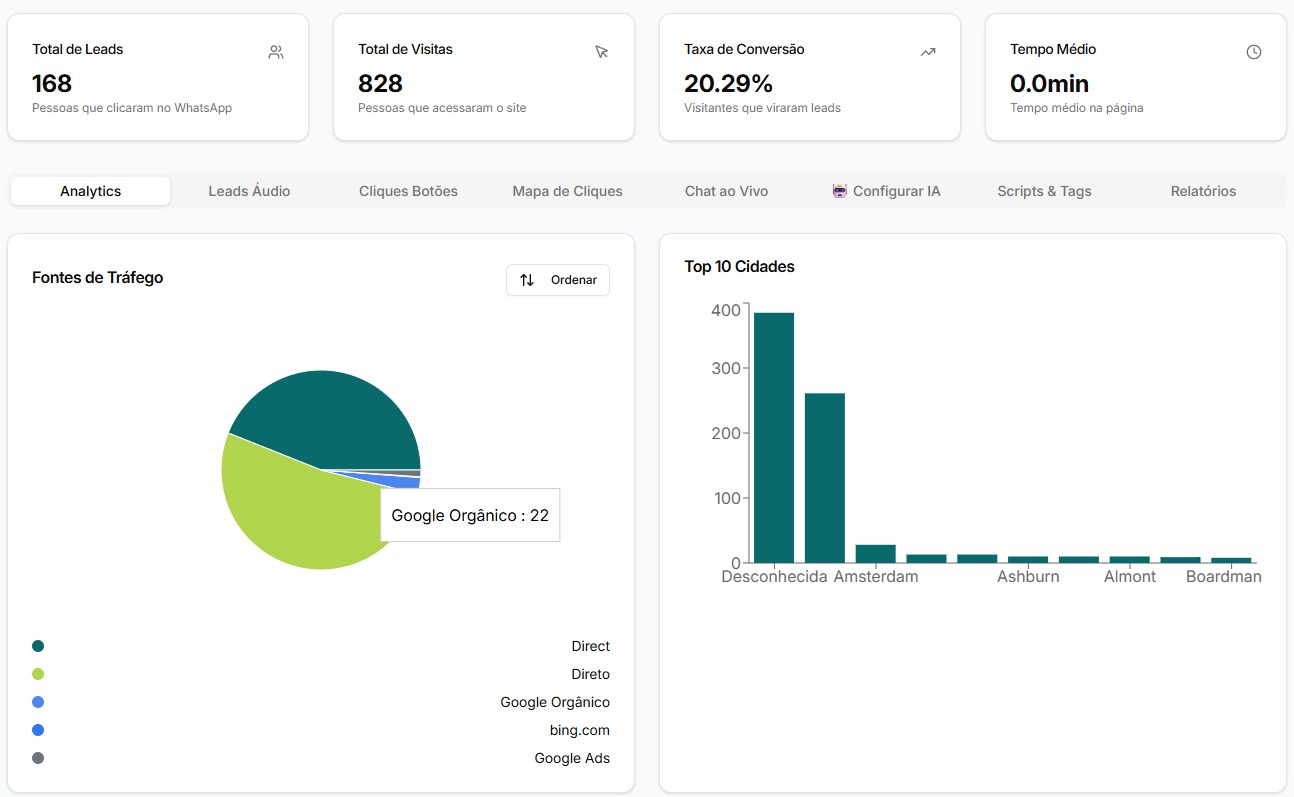Open the Relatórios tab
The image size is (1294, 797).
click(1203, 191)
